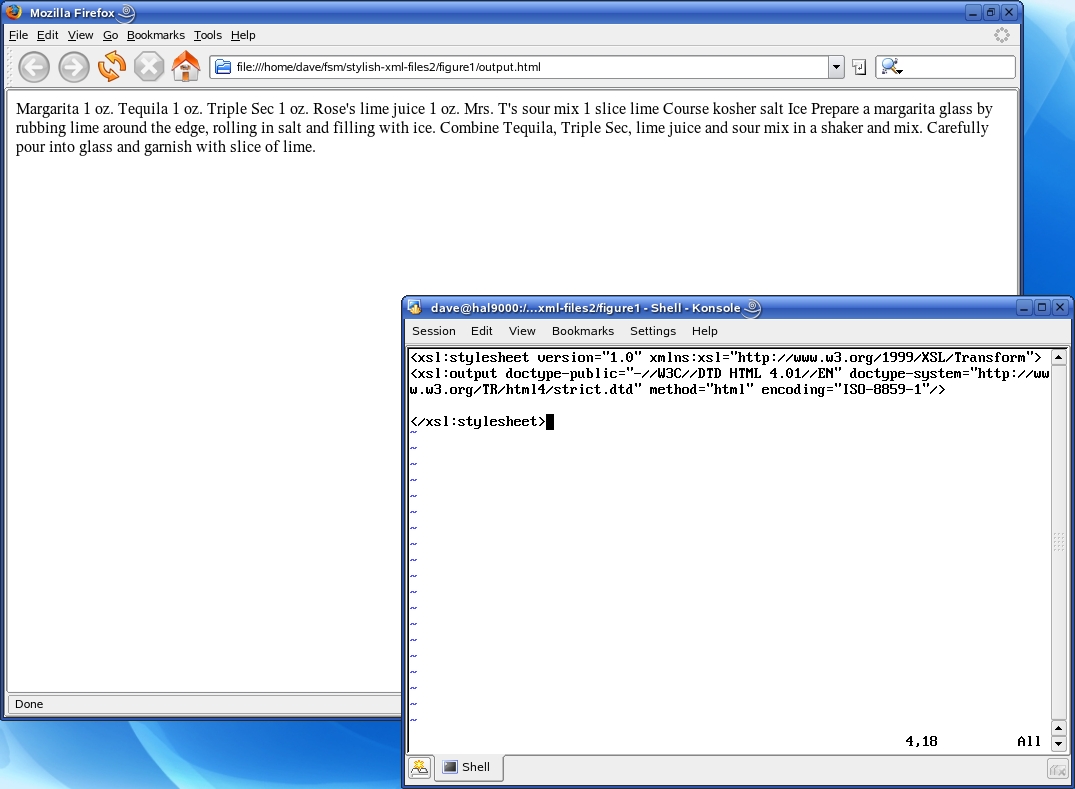Image resolution: width=1075 pixels, height=789 pixels.
Task: Open the Konsole Help menu
Action: pyautogui.click(x=704, y=331)
